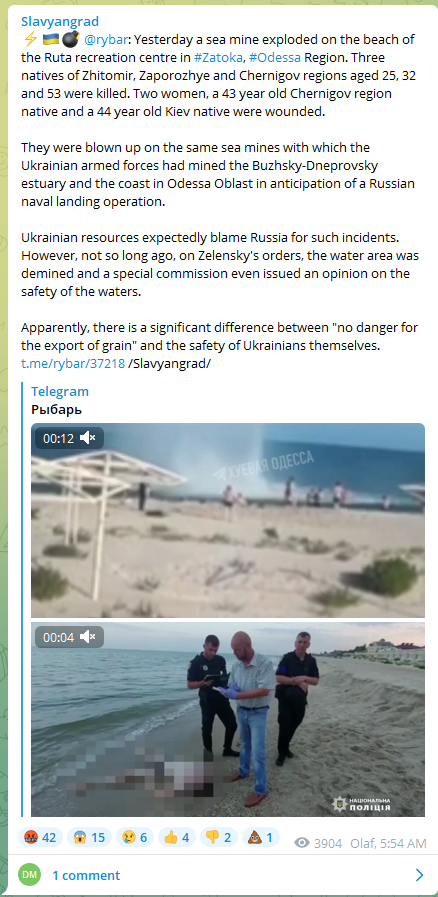Play the beach explosion video thumbnail

click(228, 520)
